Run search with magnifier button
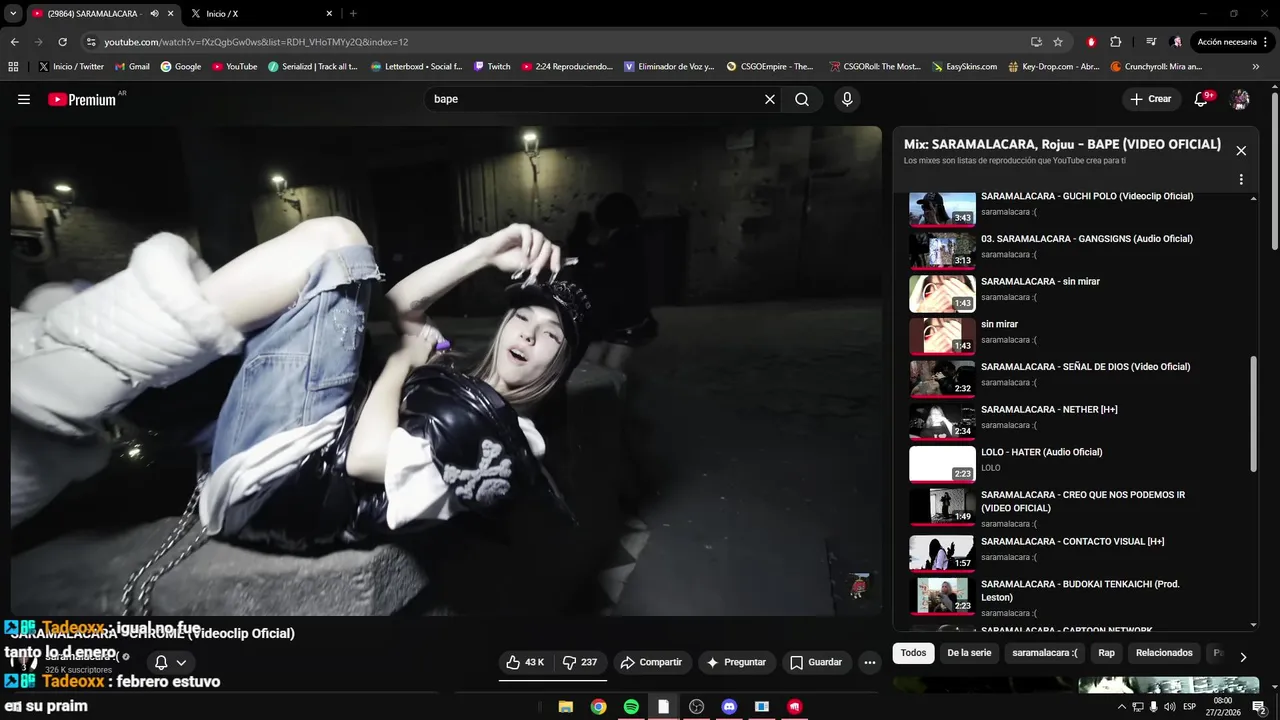The width and height of the screenshot is (1280, 720). click(802, 99)
